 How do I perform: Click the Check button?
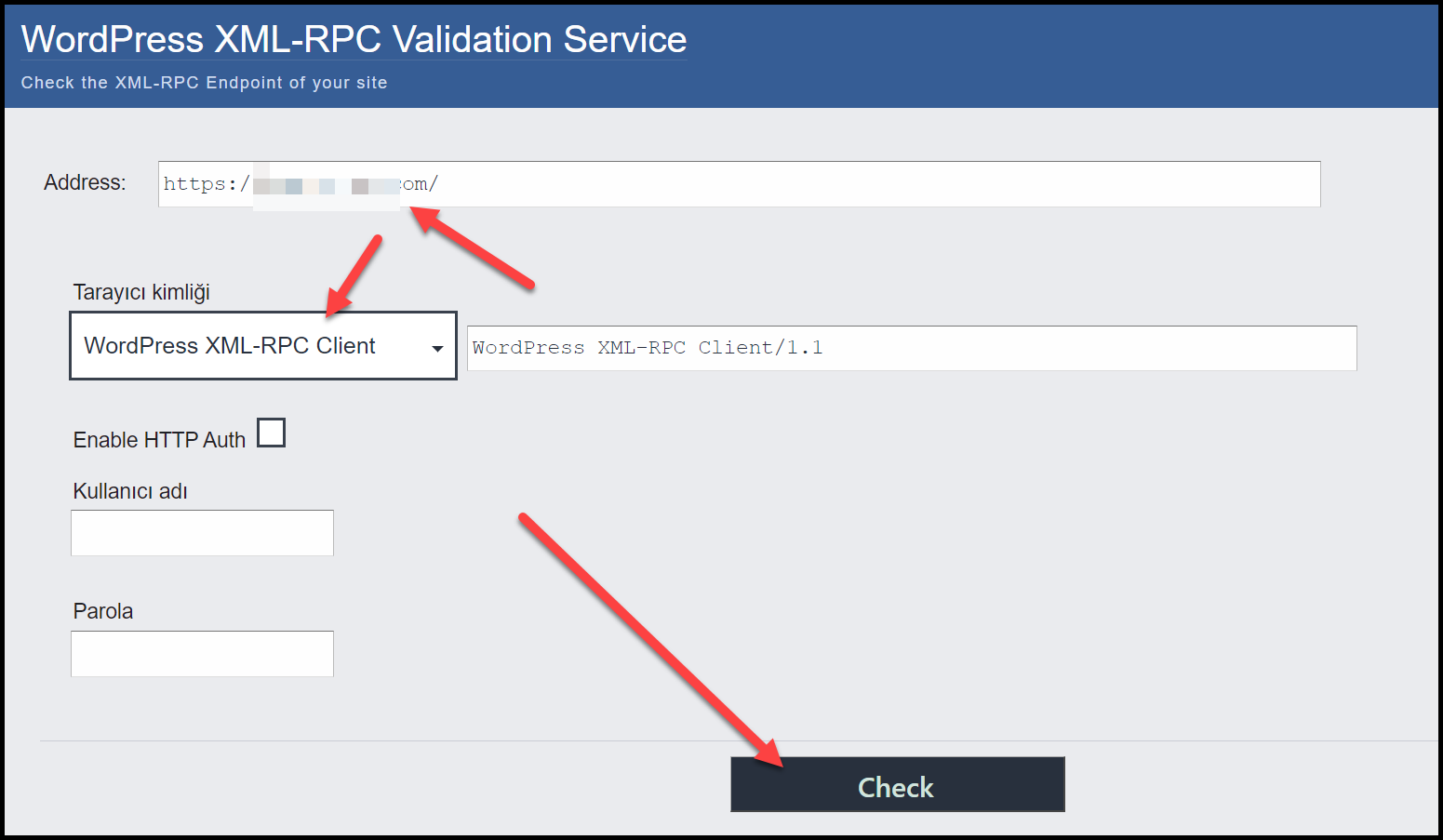click(898, 784)
